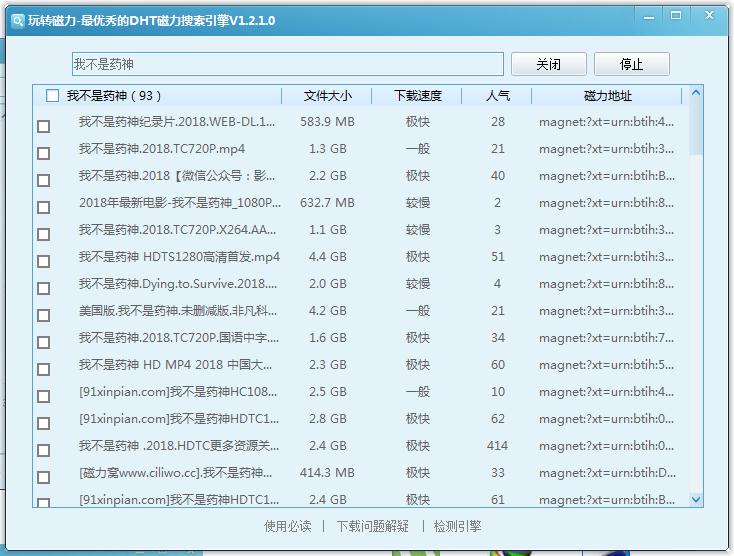The image size is (734, 556).
Task: Click the 4.4 GB file size cell
Action: [x=327, y=257]
